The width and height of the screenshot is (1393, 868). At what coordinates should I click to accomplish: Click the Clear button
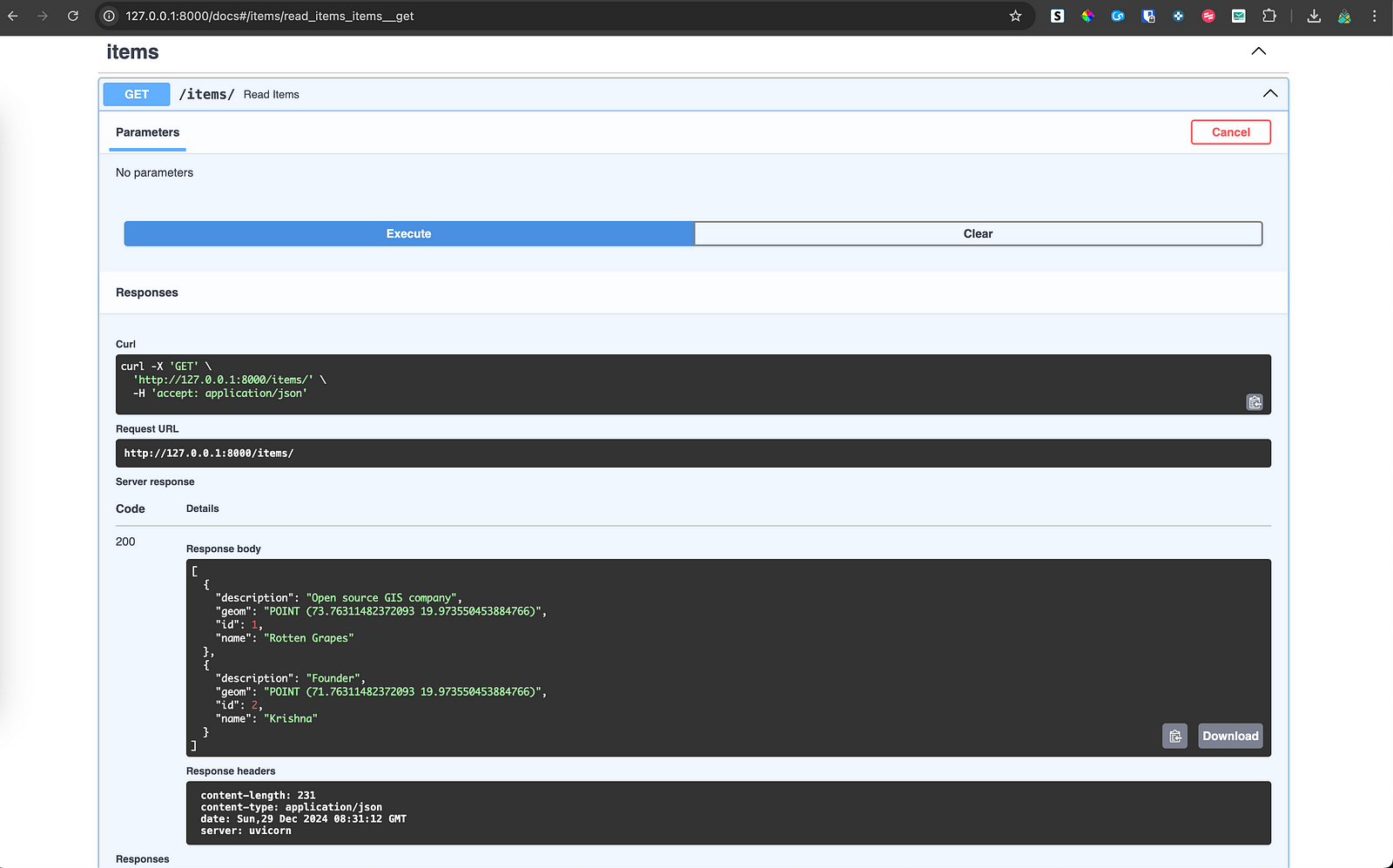[x=978, y=233]
